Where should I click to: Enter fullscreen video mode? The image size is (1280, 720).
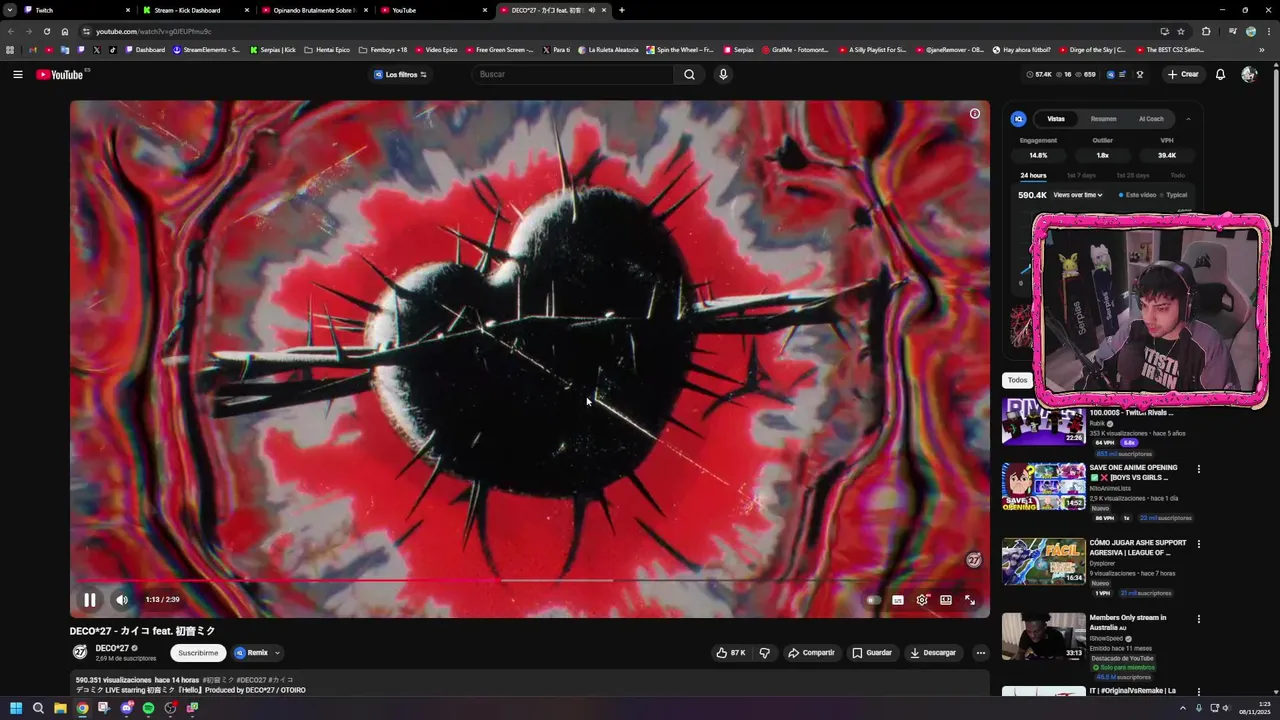pyautogui.click(x=970, y=600)
